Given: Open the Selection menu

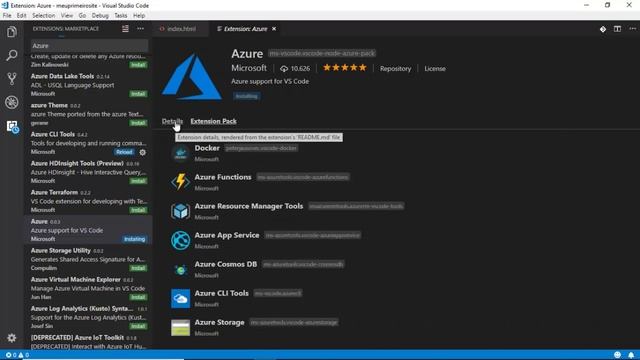Looking at the screenshot, I should point(44,16).
